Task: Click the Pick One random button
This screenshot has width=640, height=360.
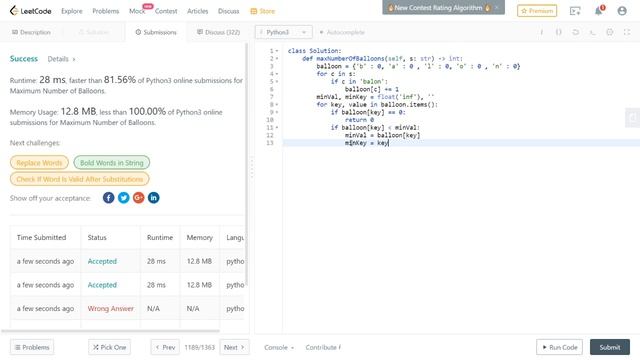Action: pos(109,347)
